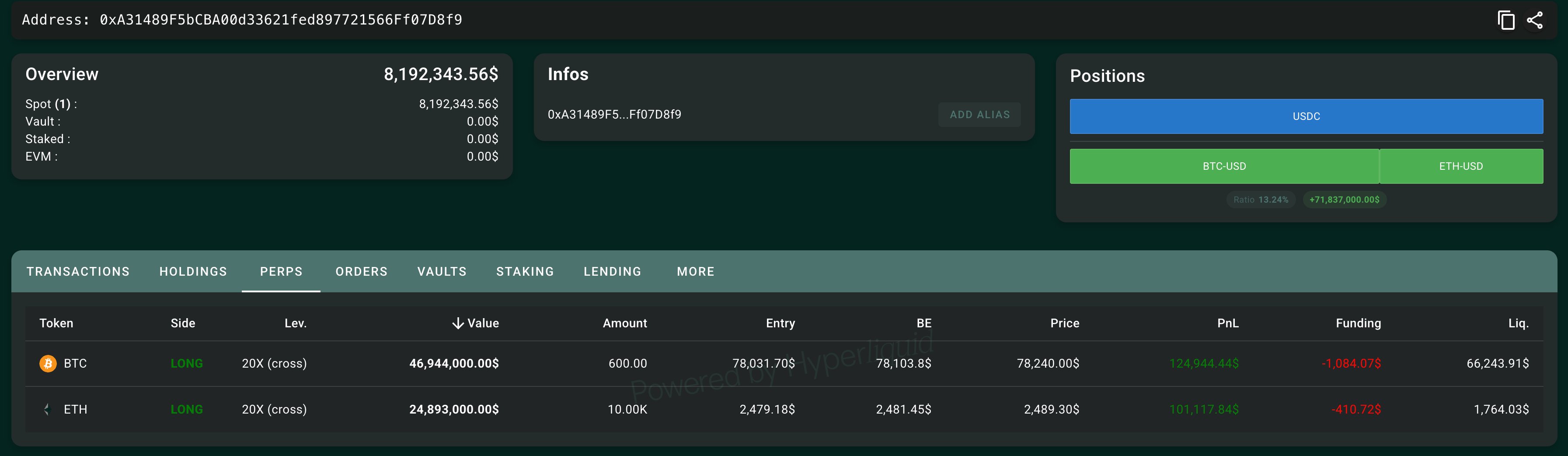Click the share icon
Screen dimensions: 1568x456
(1534, 20)
